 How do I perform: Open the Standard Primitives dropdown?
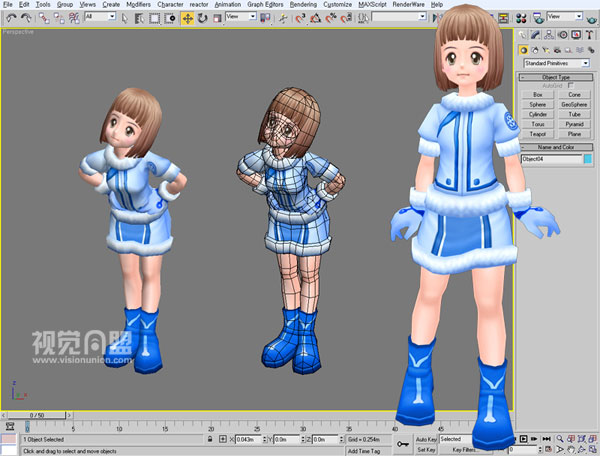(556, 63)
